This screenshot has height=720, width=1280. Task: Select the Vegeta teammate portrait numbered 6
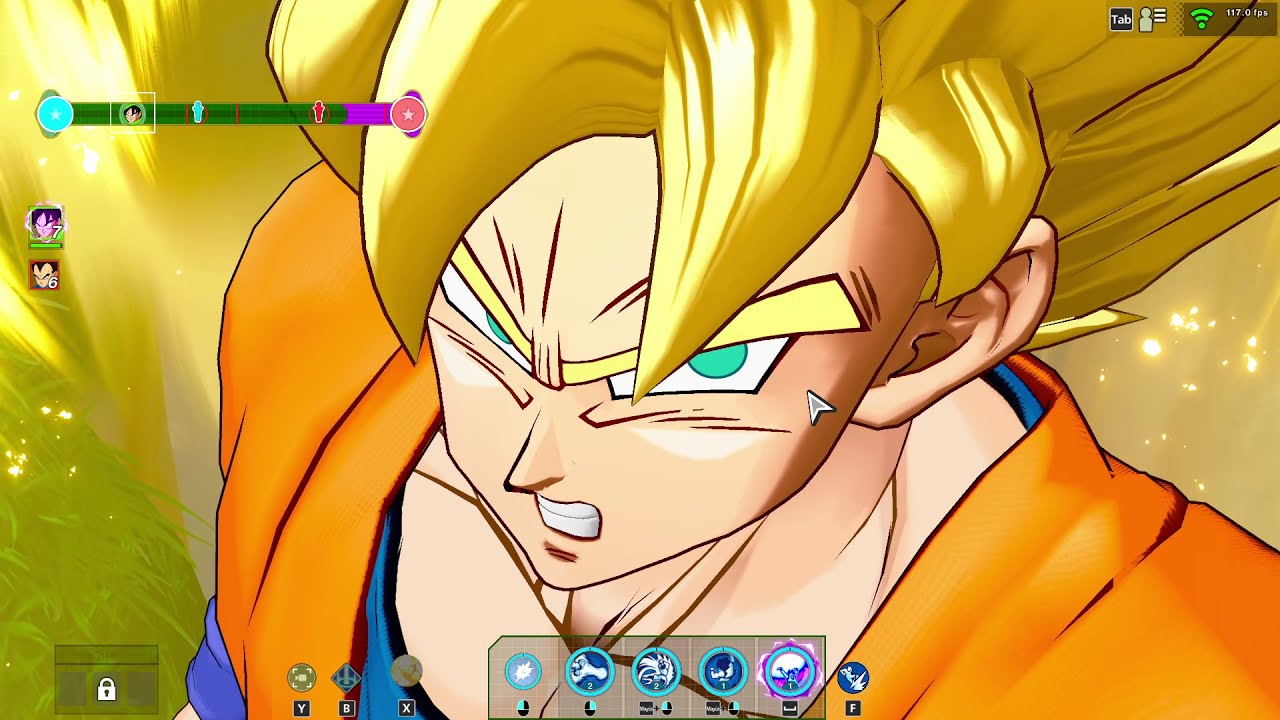tap(45, 276)
